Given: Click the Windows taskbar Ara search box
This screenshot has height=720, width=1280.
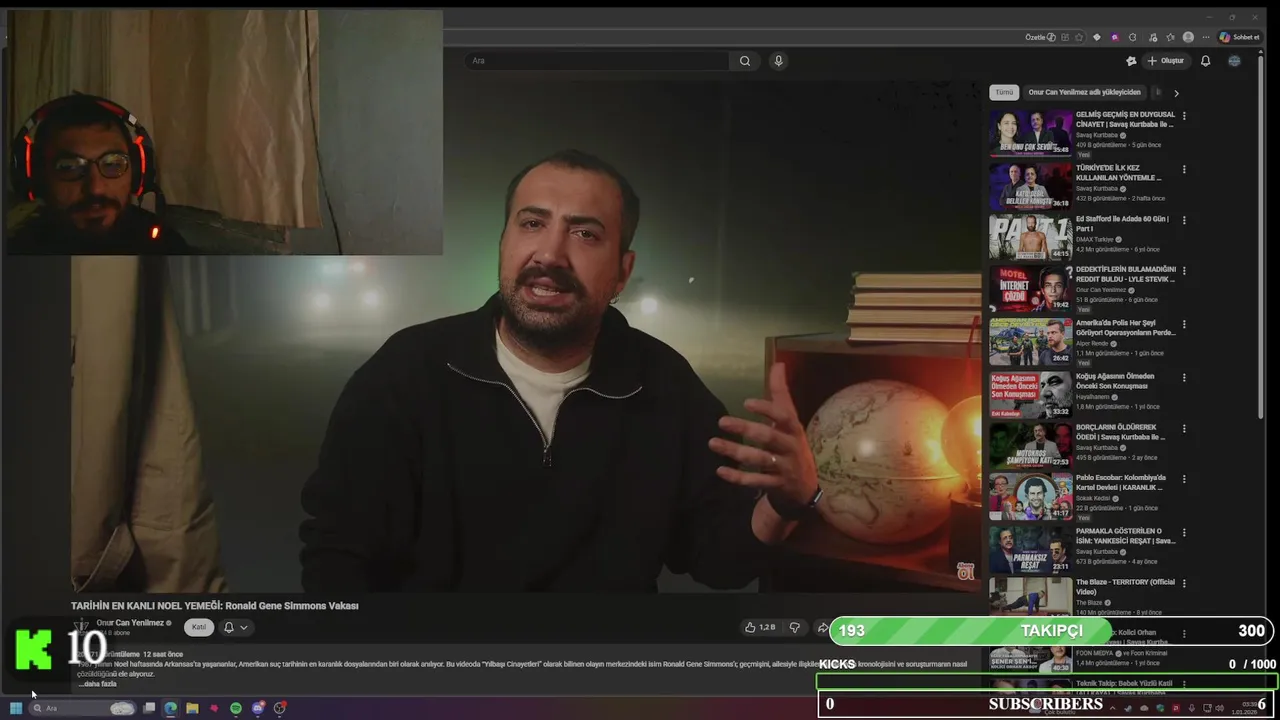Looking at the screenshot, I should (x=82, y=708).
